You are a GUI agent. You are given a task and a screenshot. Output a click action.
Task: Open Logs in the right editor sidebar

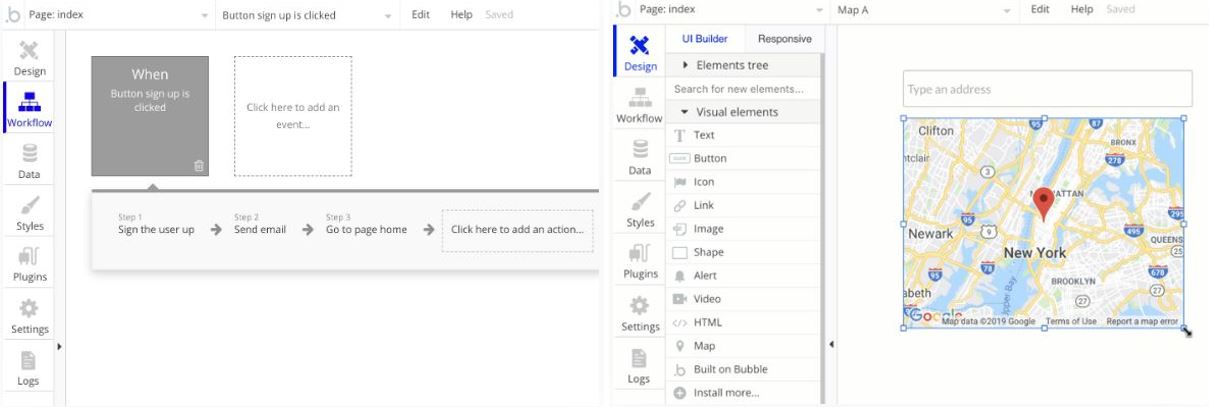click(x=639, y=366)
